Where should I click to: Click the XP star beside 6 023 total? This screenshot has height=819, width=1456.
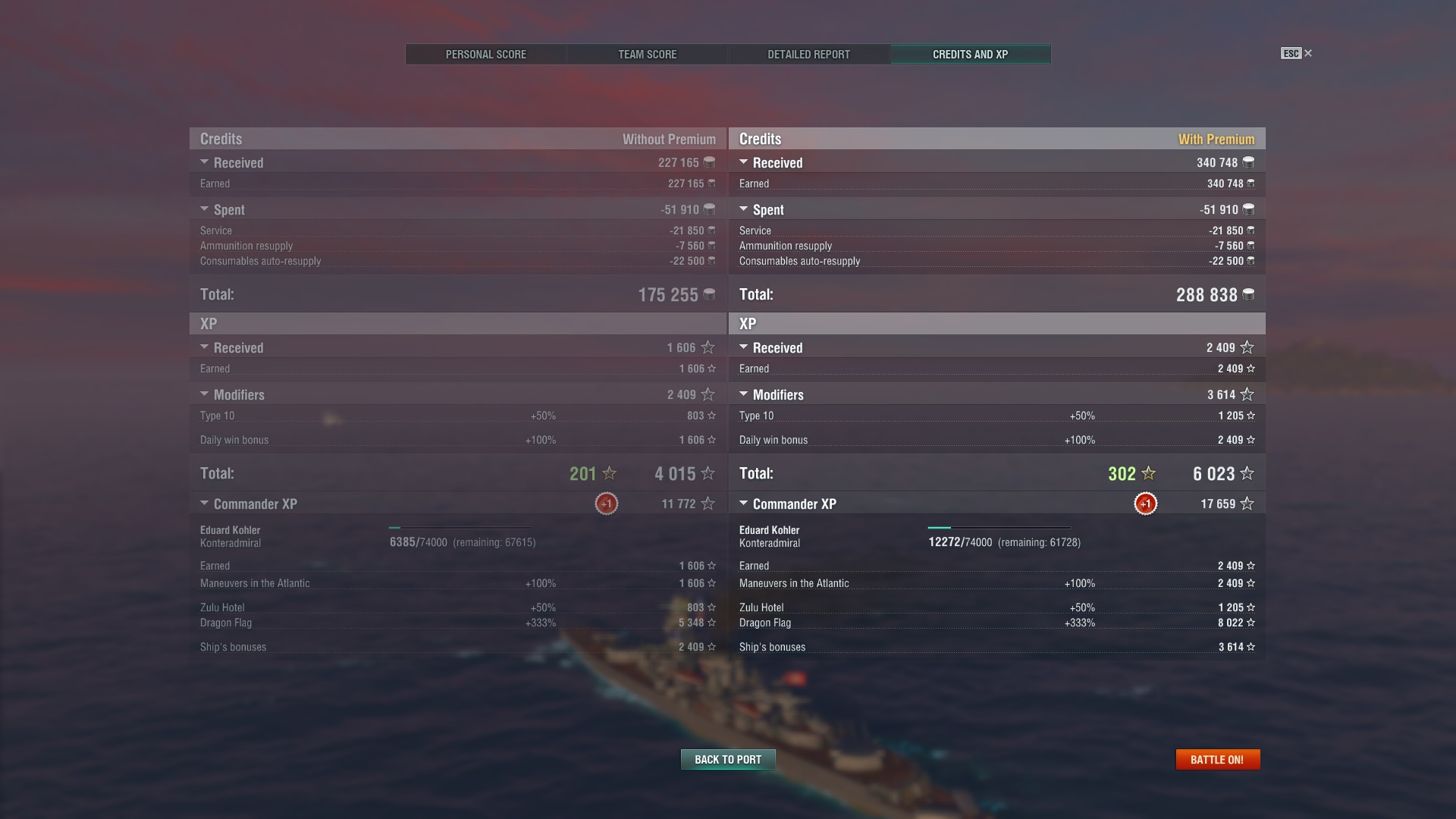click(1247, 473)
